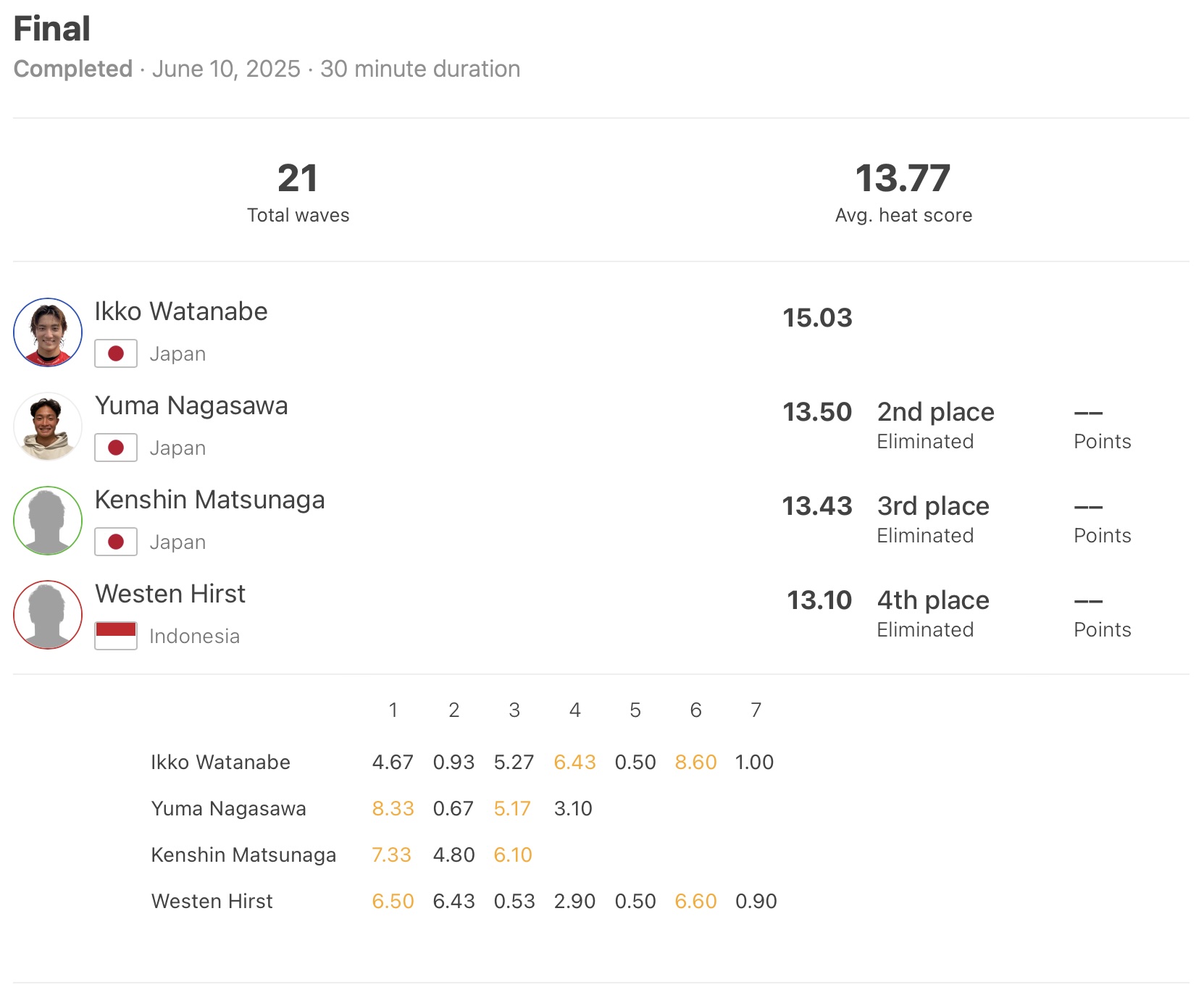Click Ikko Watanabe's profile photo
Screen dimensions: 1204x995
(x=48, y=332)
